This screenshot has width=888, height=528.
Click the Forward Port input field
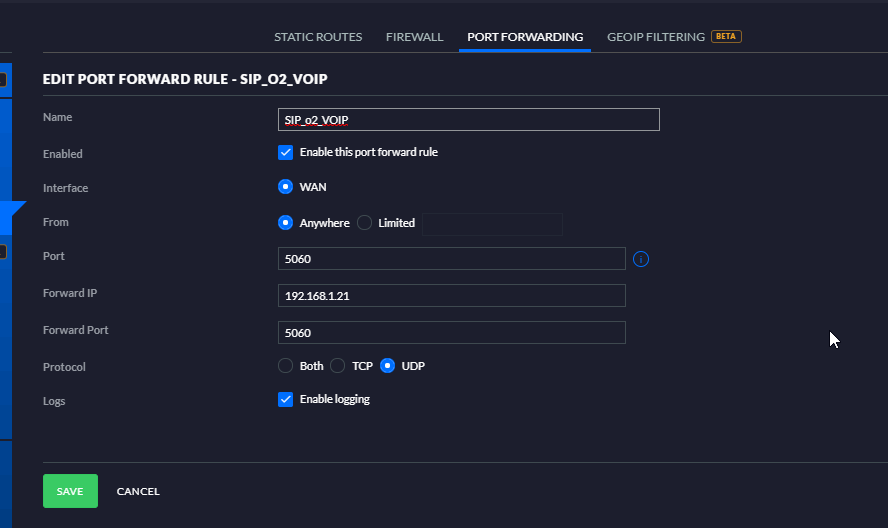pos(451,332)
